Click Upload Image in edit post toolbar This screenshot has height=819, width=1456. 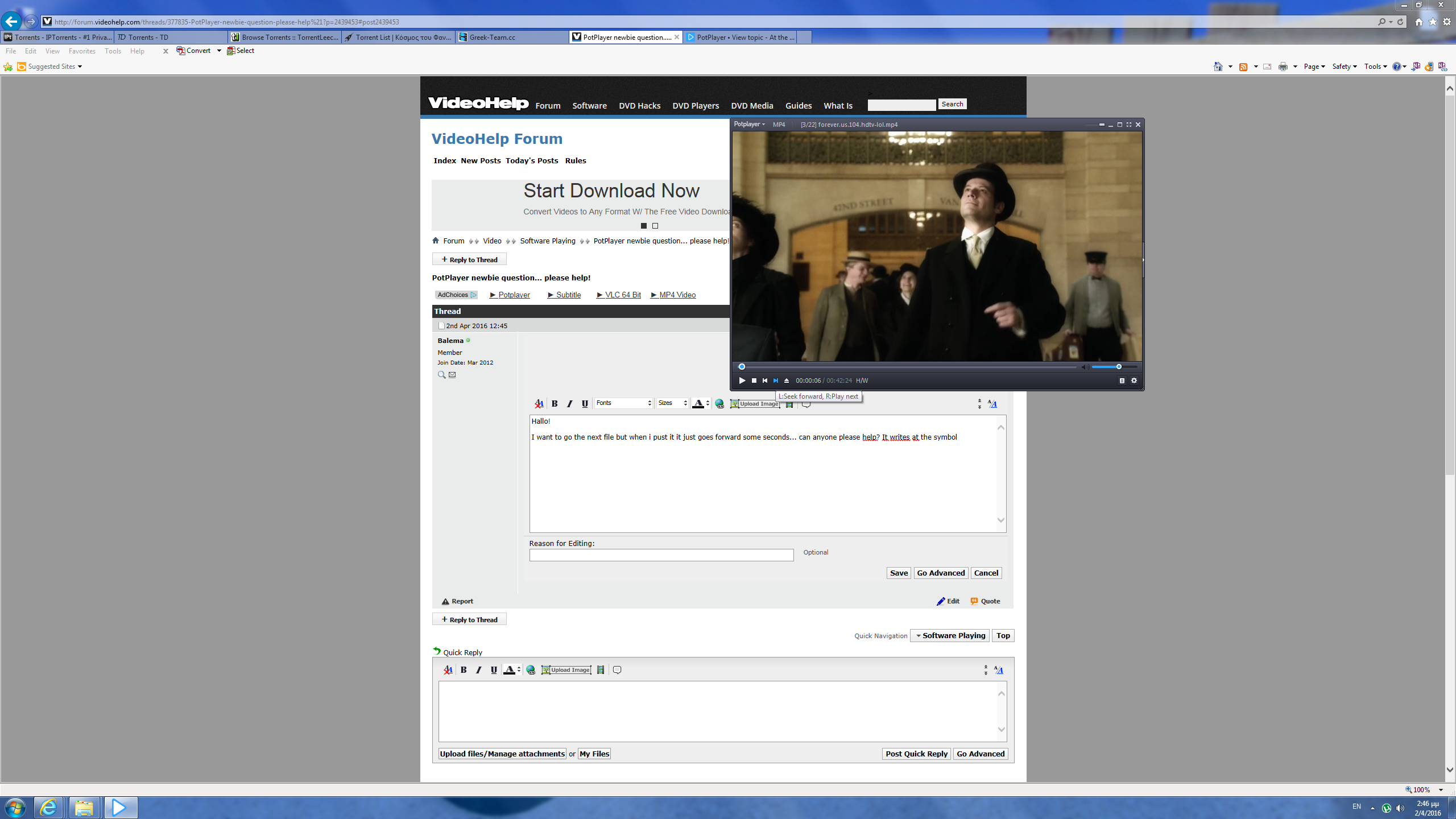coord(755,404)
